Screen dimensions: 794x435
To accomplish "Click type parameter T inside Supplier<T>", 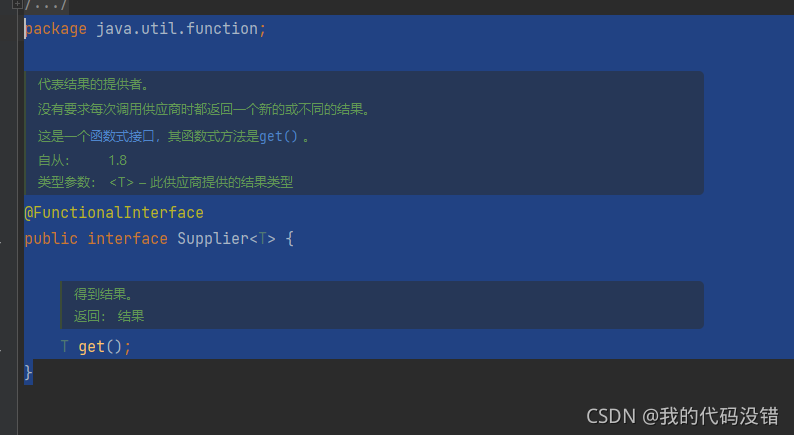I will click(x=262, y=239).
